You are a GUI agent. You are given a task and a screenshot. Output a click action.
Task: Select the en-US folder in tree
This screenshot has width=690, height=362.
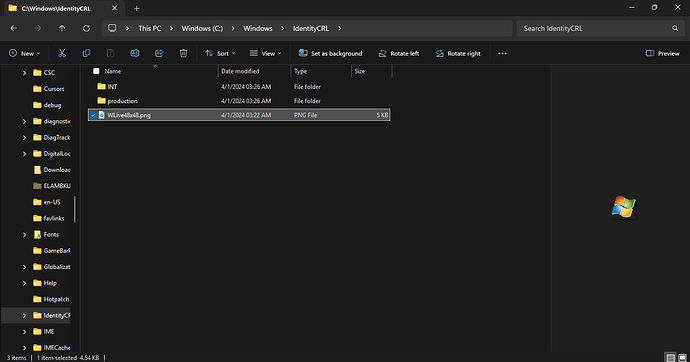(x=47, y=202)
